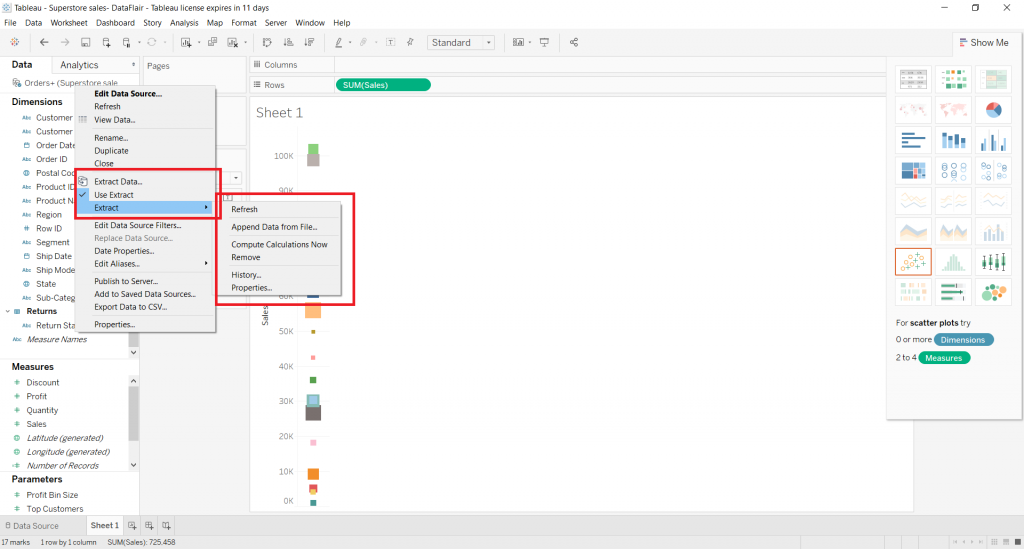Select the treemap chart in Show Me
The width and height of the screenshot is (1024, 549).
click(x=913, y=171)
